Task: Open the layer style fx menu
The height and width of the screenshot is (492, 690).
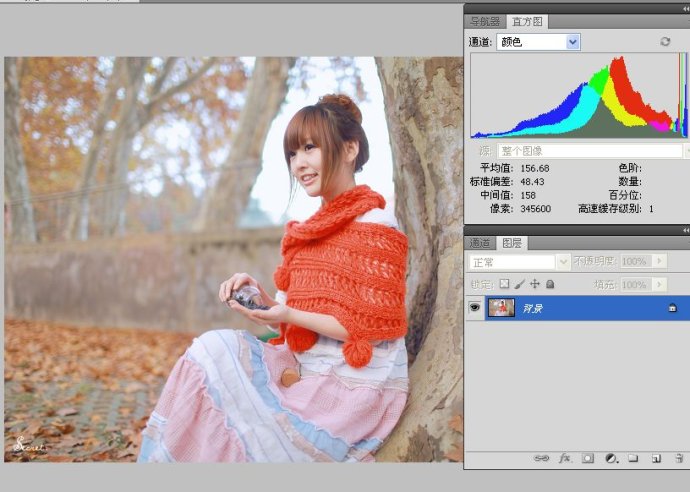Action: (565, 458)
